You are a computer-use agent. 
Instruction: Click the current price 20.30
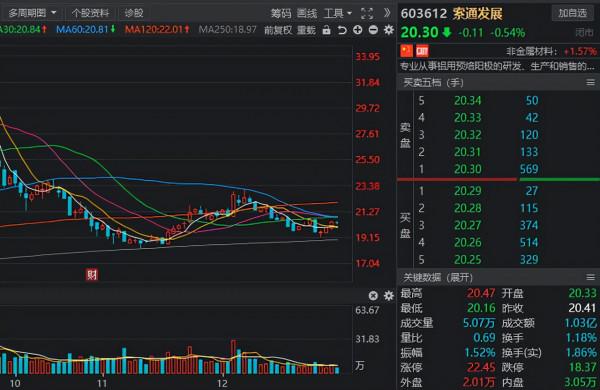[x=419, y=33]
